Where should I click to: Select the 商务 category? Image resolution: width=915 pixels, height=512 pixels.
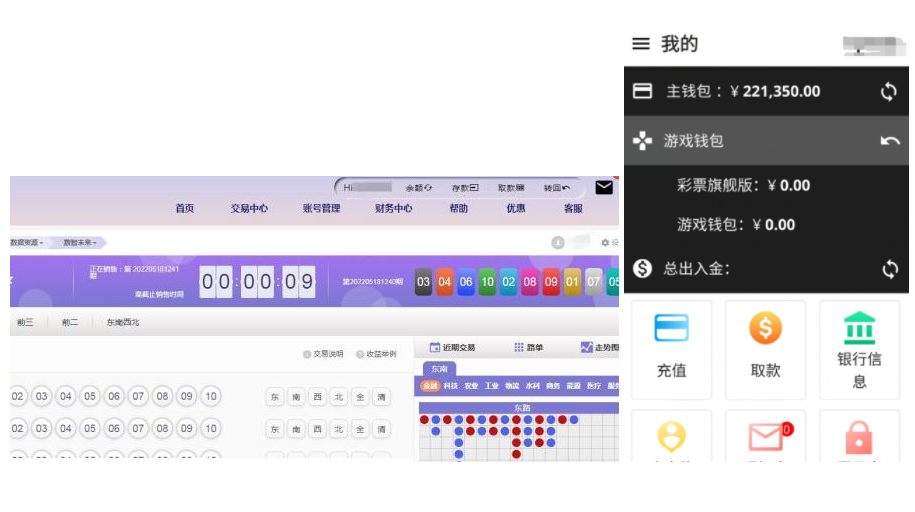tap(553, 386)
